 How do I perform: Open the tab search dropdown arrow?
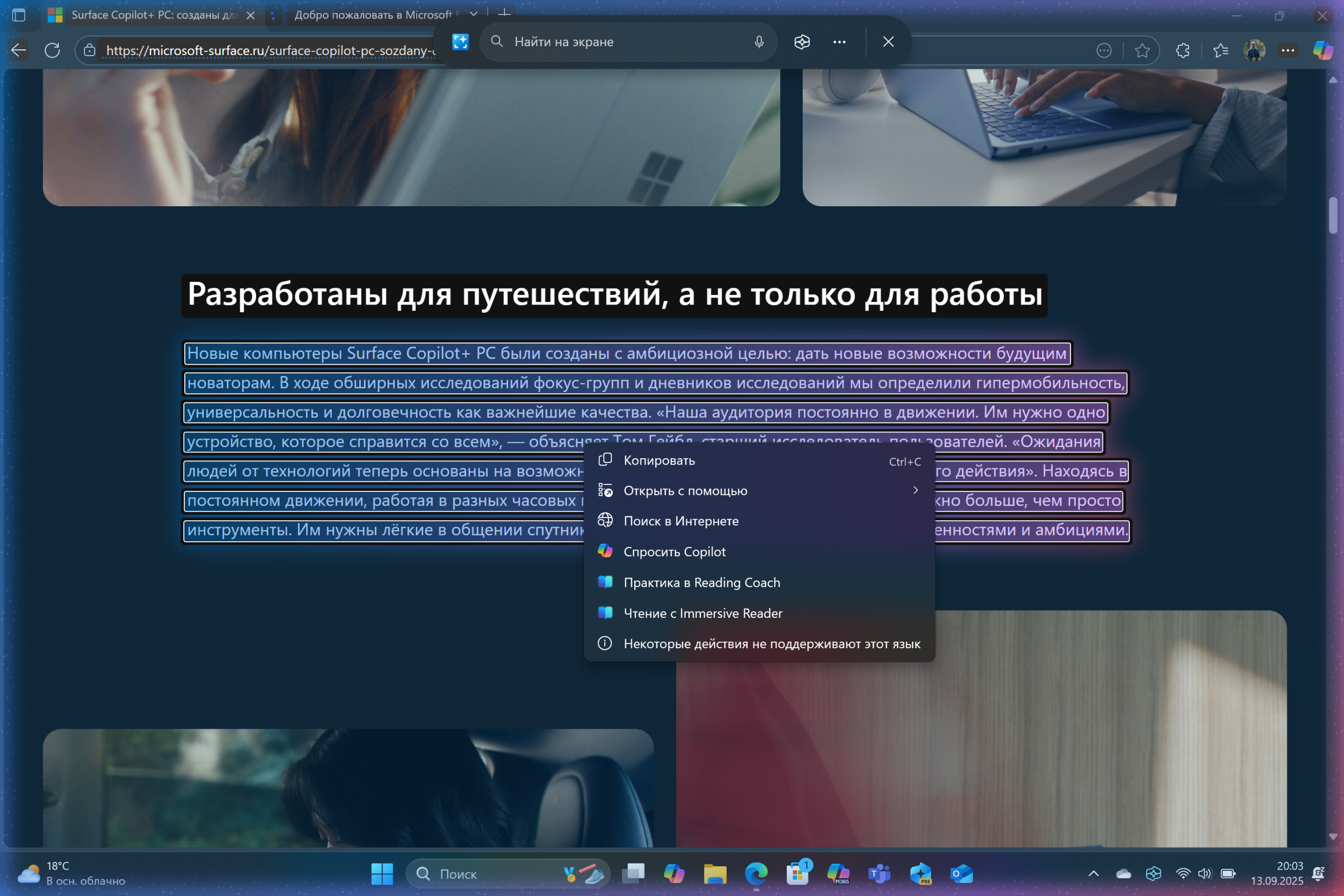473,14
